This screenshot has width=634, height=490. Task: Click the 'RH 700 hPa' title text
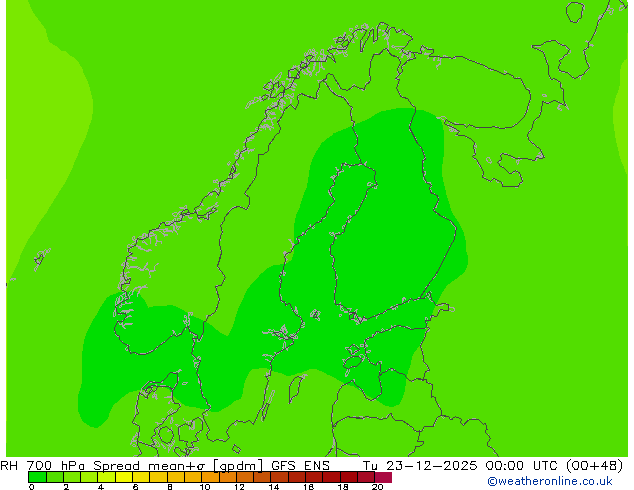(42, 466)
